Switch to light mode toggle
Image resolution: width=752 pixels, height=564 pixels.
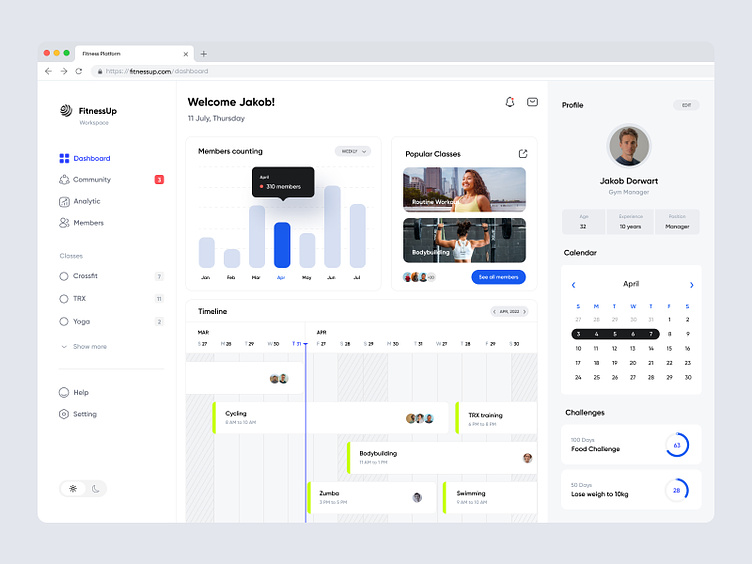click(73, 488)
